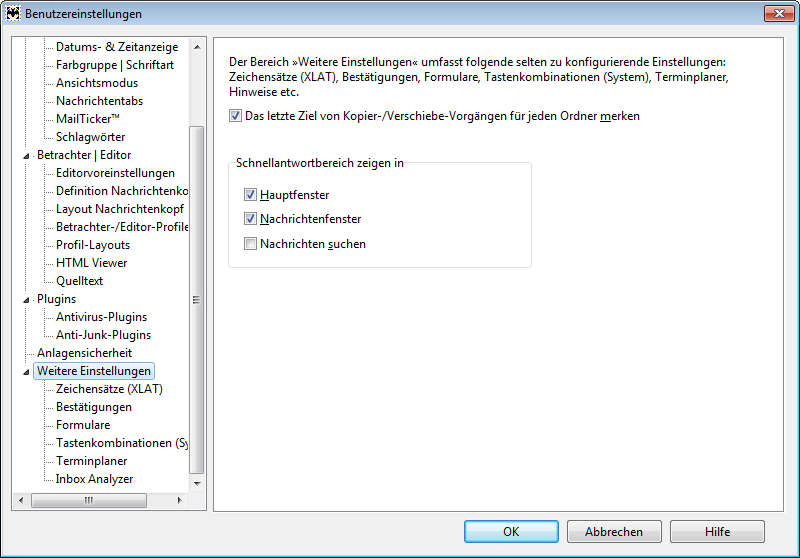
Task: Click the vertical scrollbar thumb of tree
Action: [196, 300]
